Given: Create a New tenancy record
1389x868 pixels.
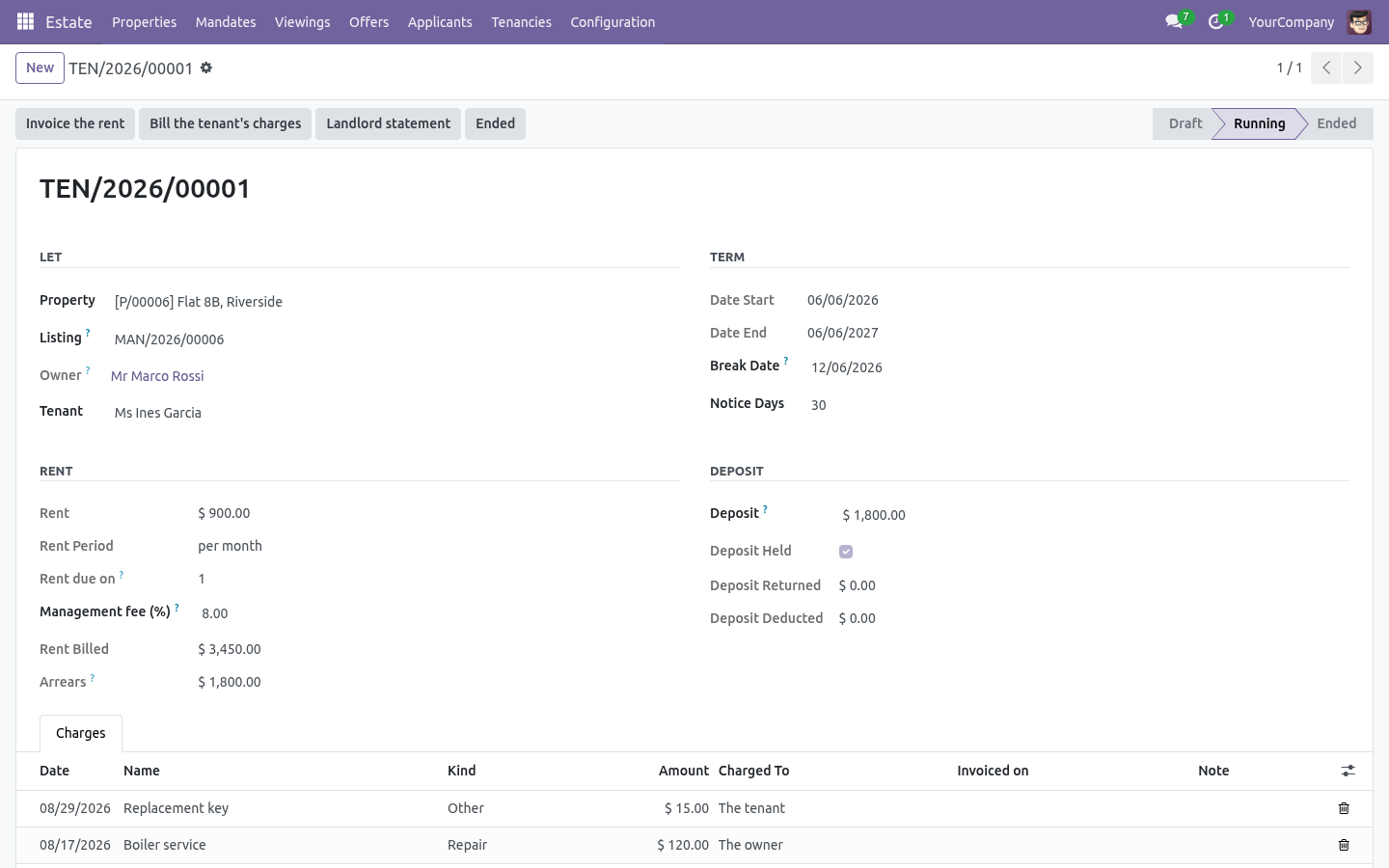Looking at the screenshot, I should pos(40,68).
